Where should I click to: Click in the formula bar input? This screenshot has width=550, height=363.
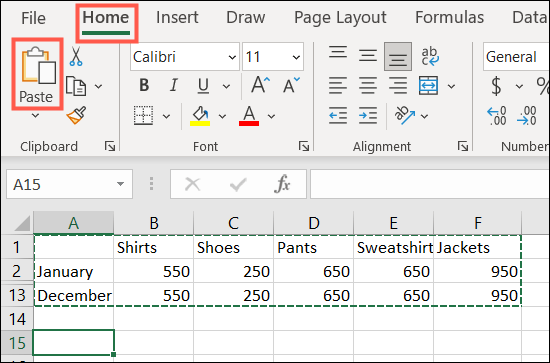430,184
